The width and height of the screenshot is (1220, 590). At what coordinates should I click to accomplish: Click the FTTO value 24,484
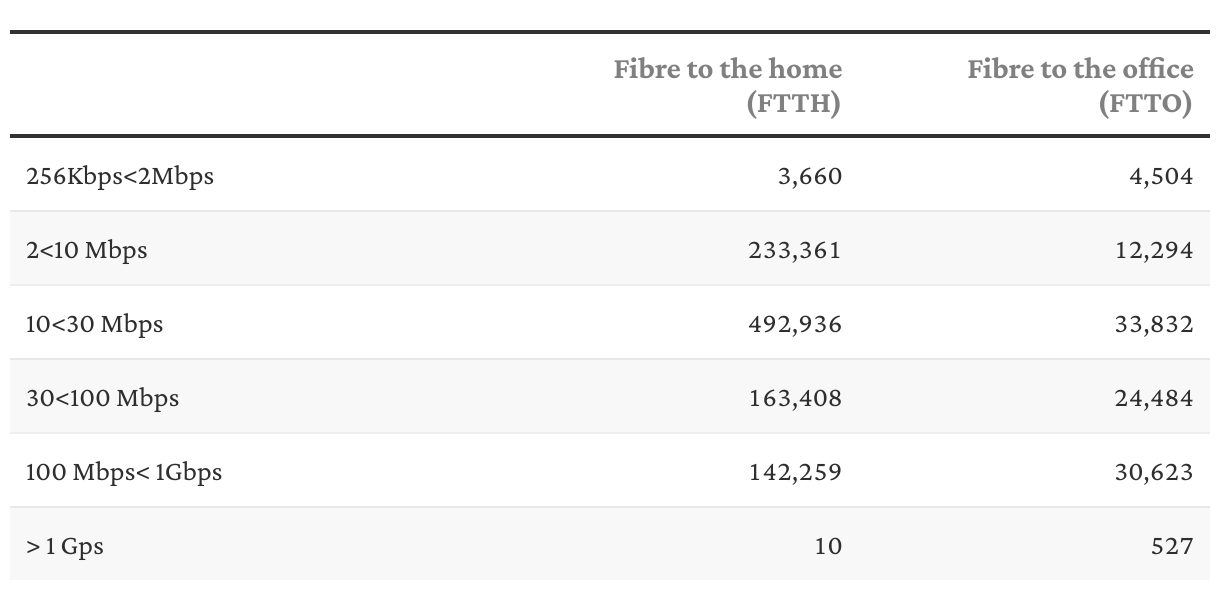click(1154, 398)
